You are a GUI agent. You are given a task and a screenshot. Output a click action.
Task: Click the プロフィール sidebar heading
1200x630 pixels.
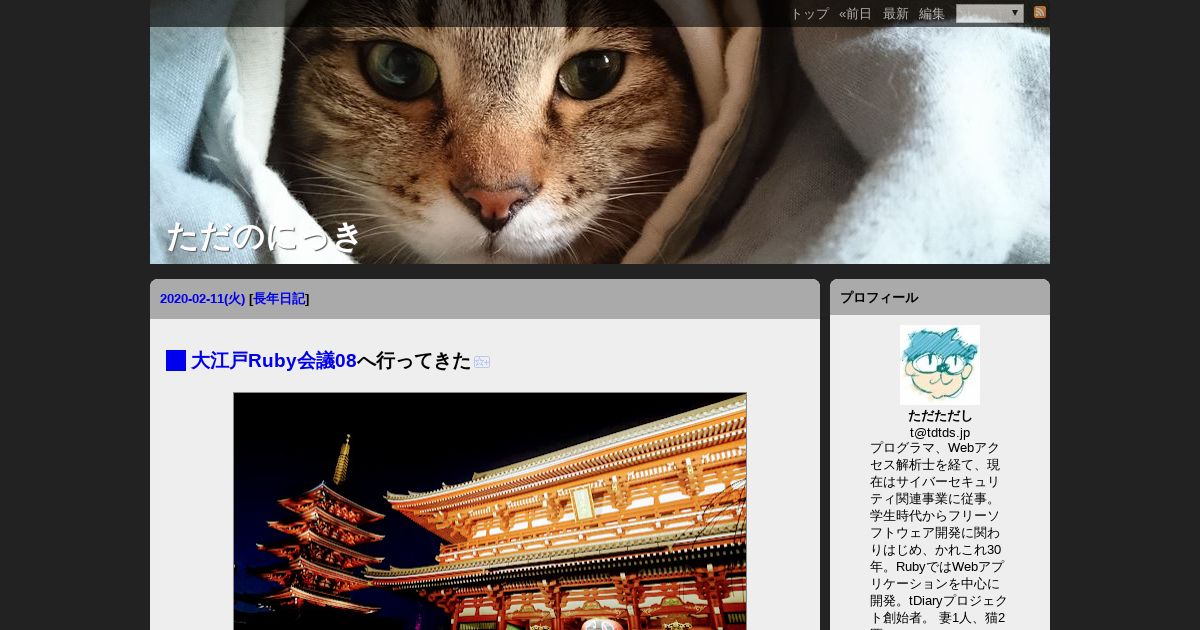tap(879, 298)
